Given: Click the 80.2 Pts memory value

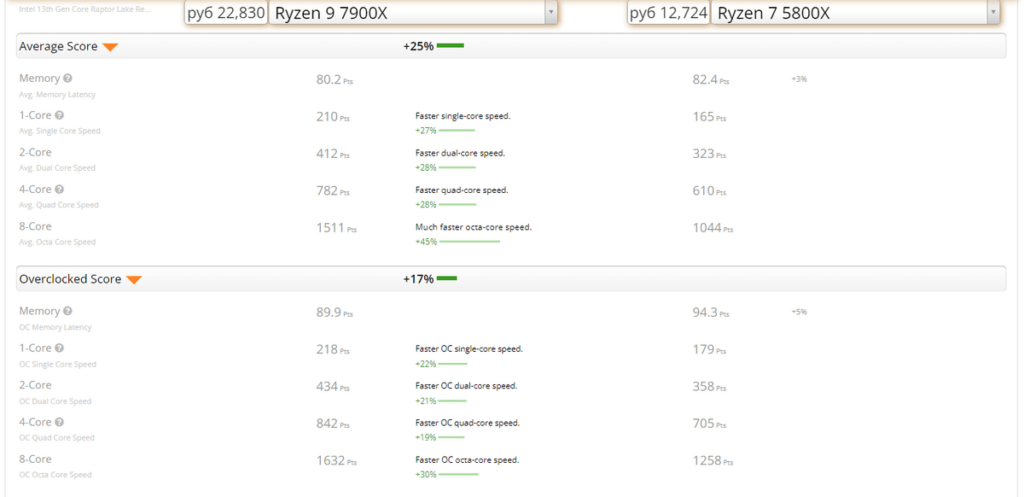Looking at the screenshot, I should (334, 80).
